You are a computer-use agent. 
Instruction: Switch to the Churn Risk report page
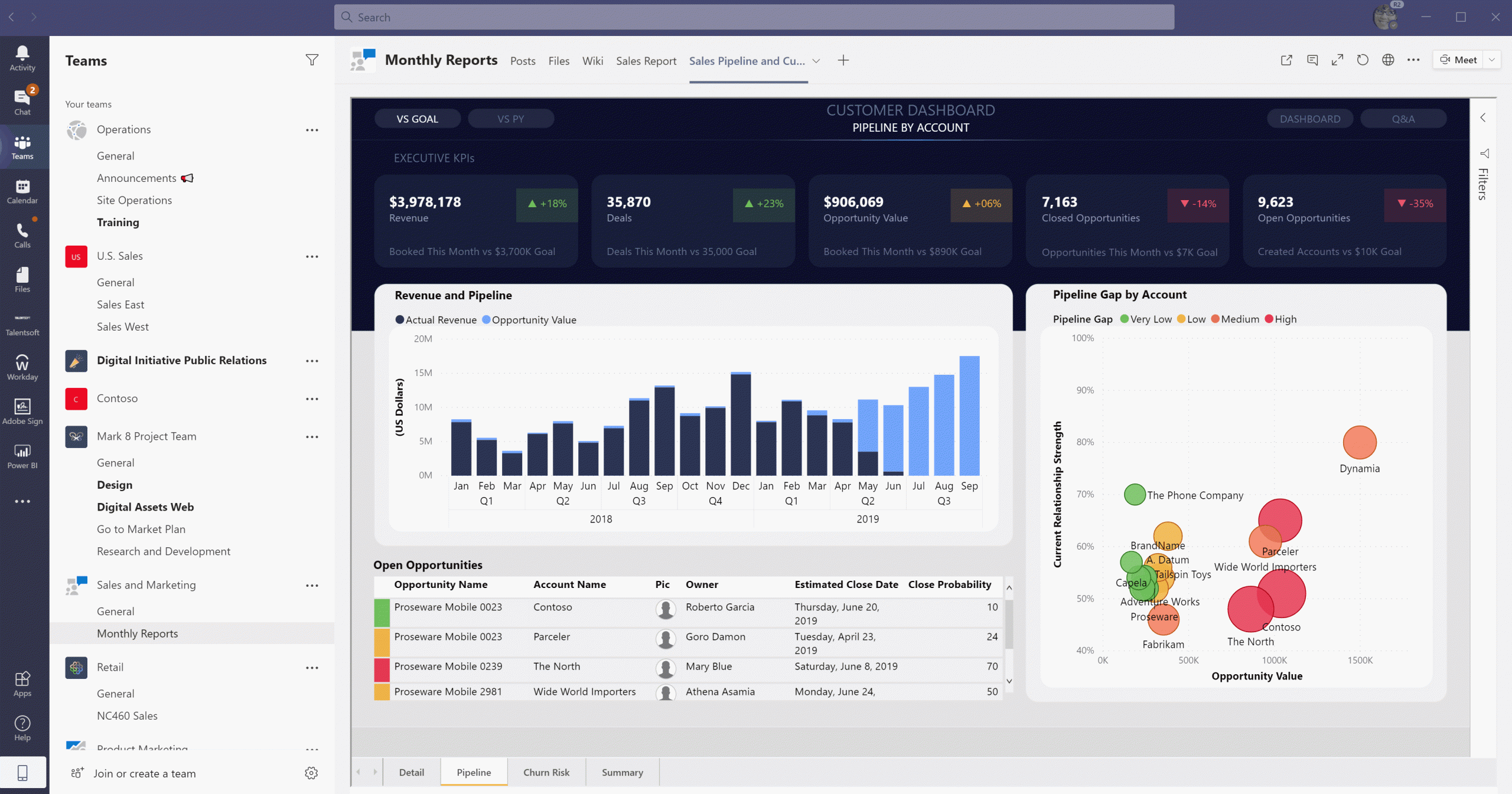point(546,772)
